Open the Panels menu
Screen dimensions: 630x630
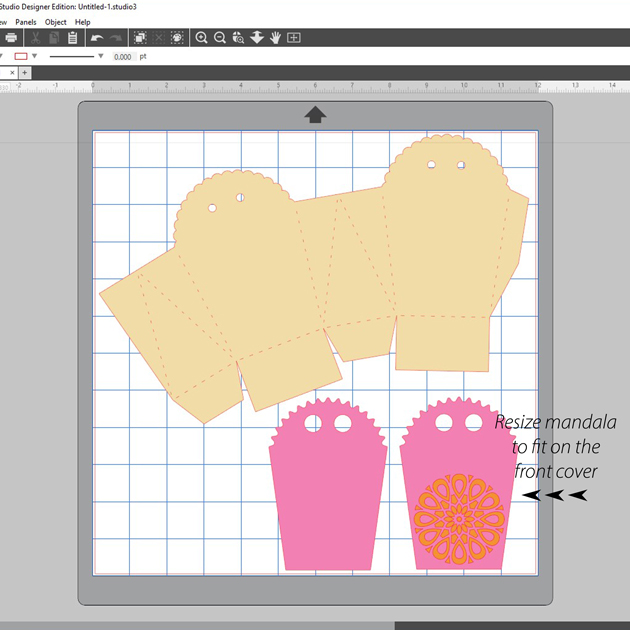(x=26, y=22)
